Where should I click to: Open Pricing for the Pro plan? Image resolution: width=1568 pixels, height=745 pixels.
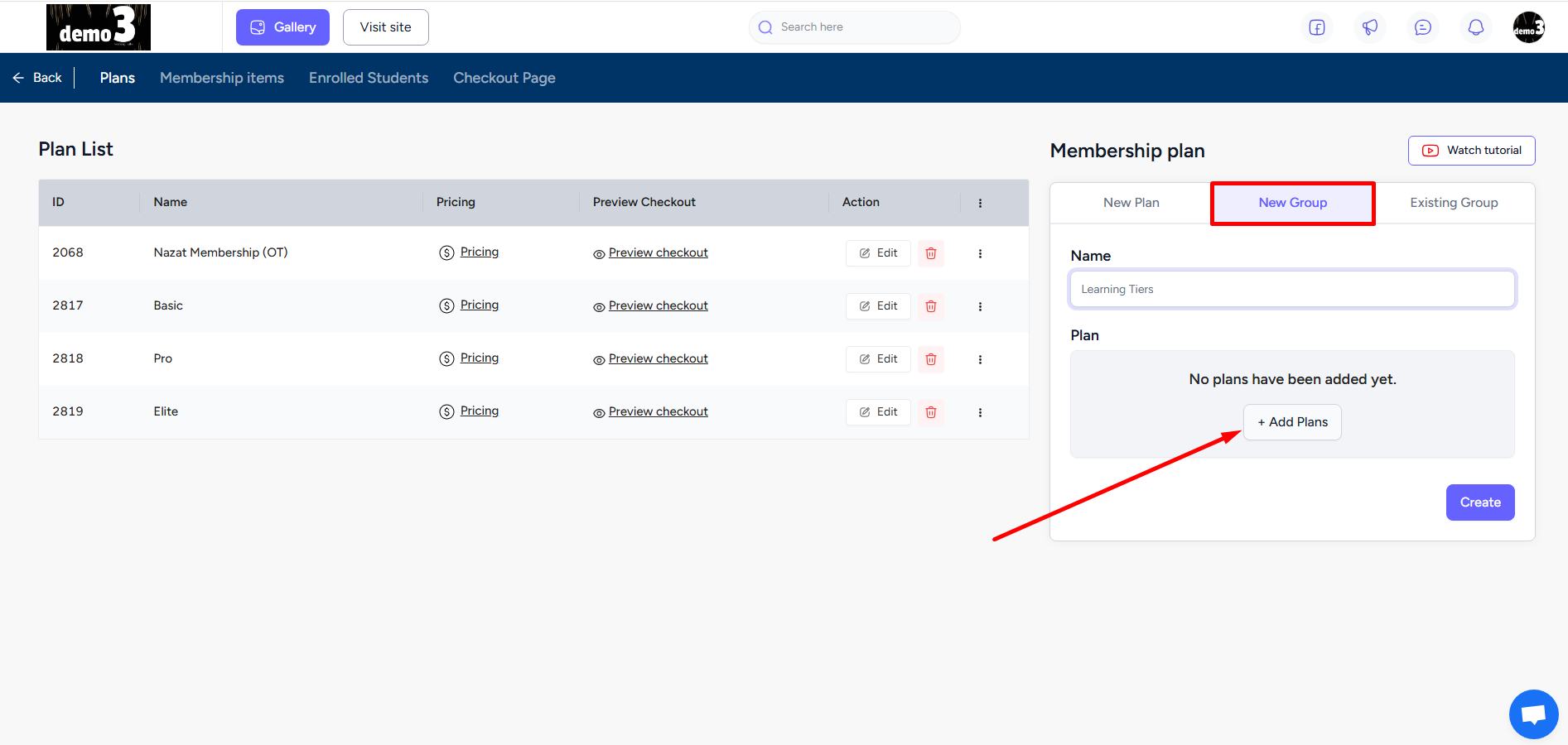(x=470, y=358)
